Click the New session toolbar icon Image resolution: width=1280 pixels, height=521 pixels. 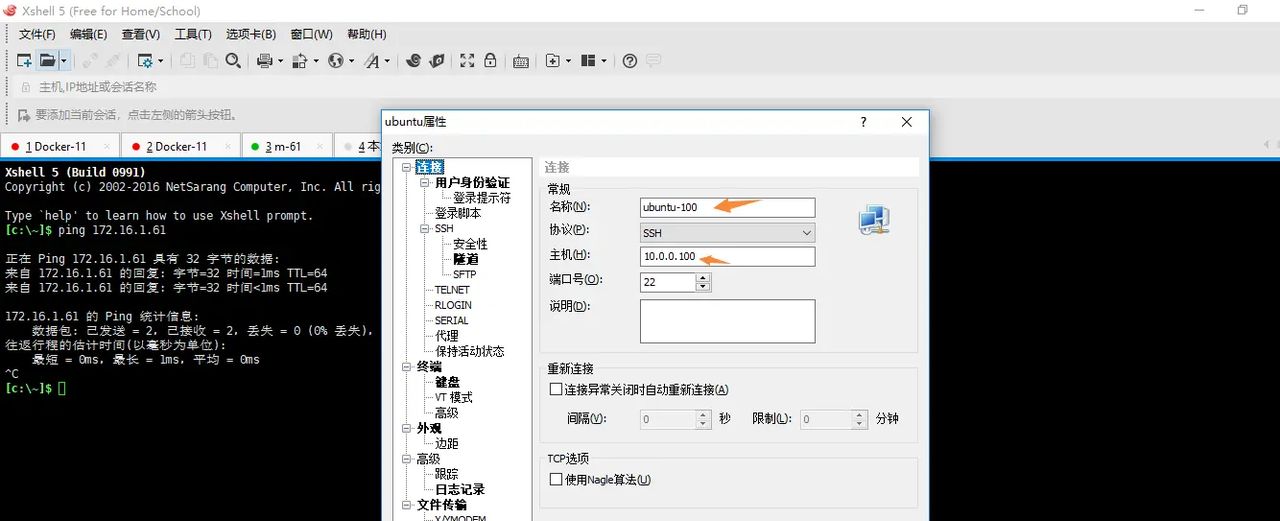point(24,61)
